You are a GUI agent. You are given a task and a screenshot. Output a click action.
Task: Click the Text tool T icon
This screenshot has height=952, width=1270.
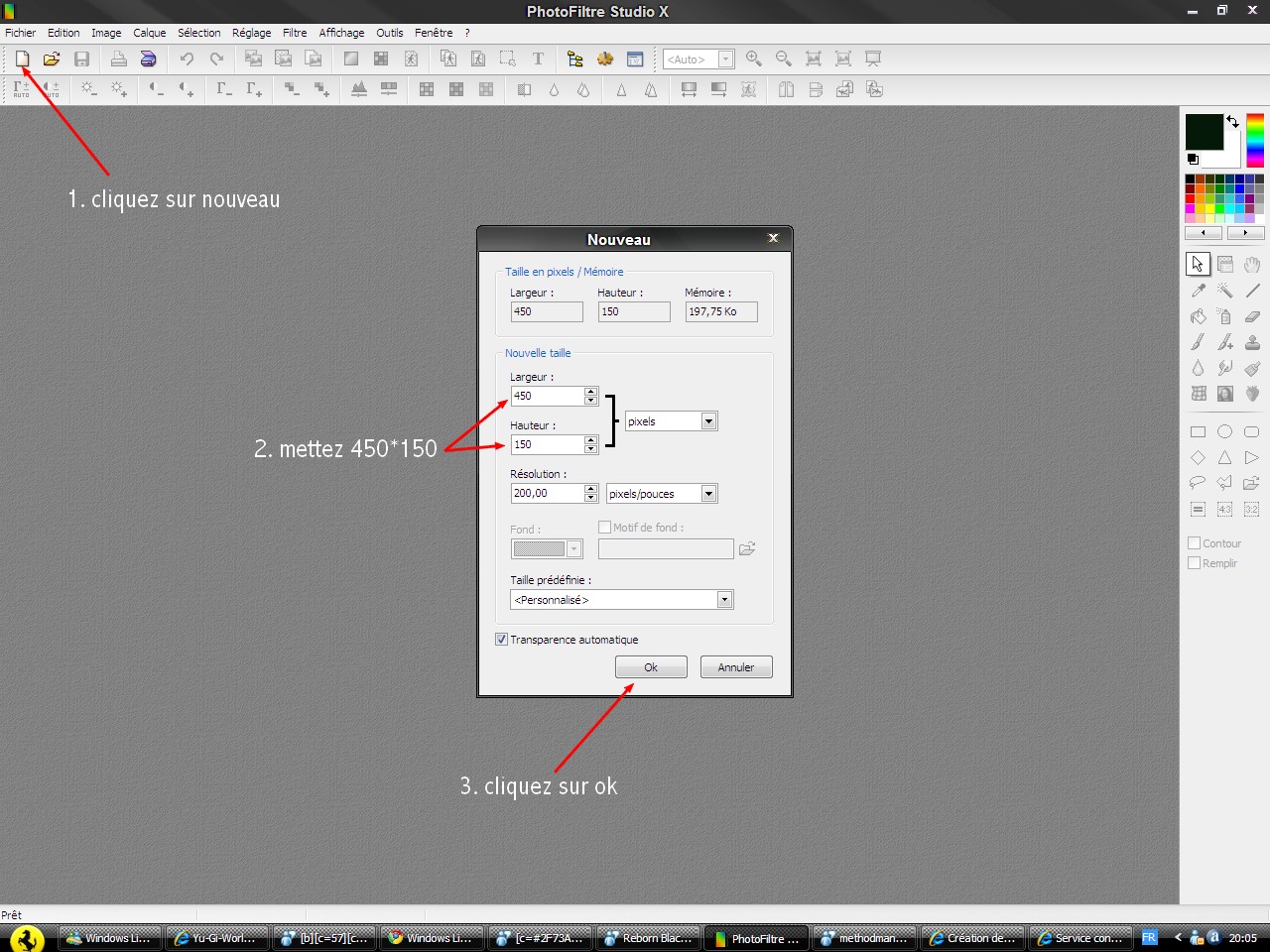[538, 59]
